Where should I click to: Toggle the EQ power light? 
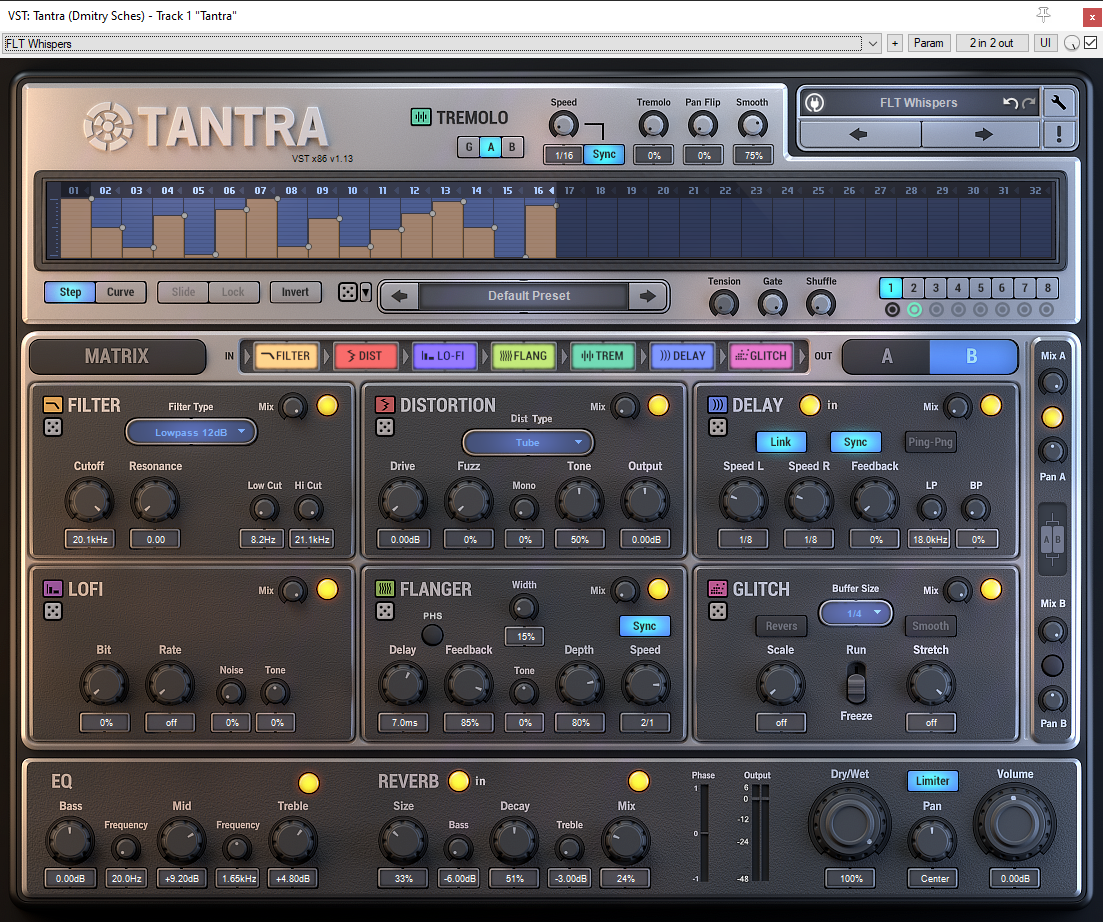(x=309, y=783)
